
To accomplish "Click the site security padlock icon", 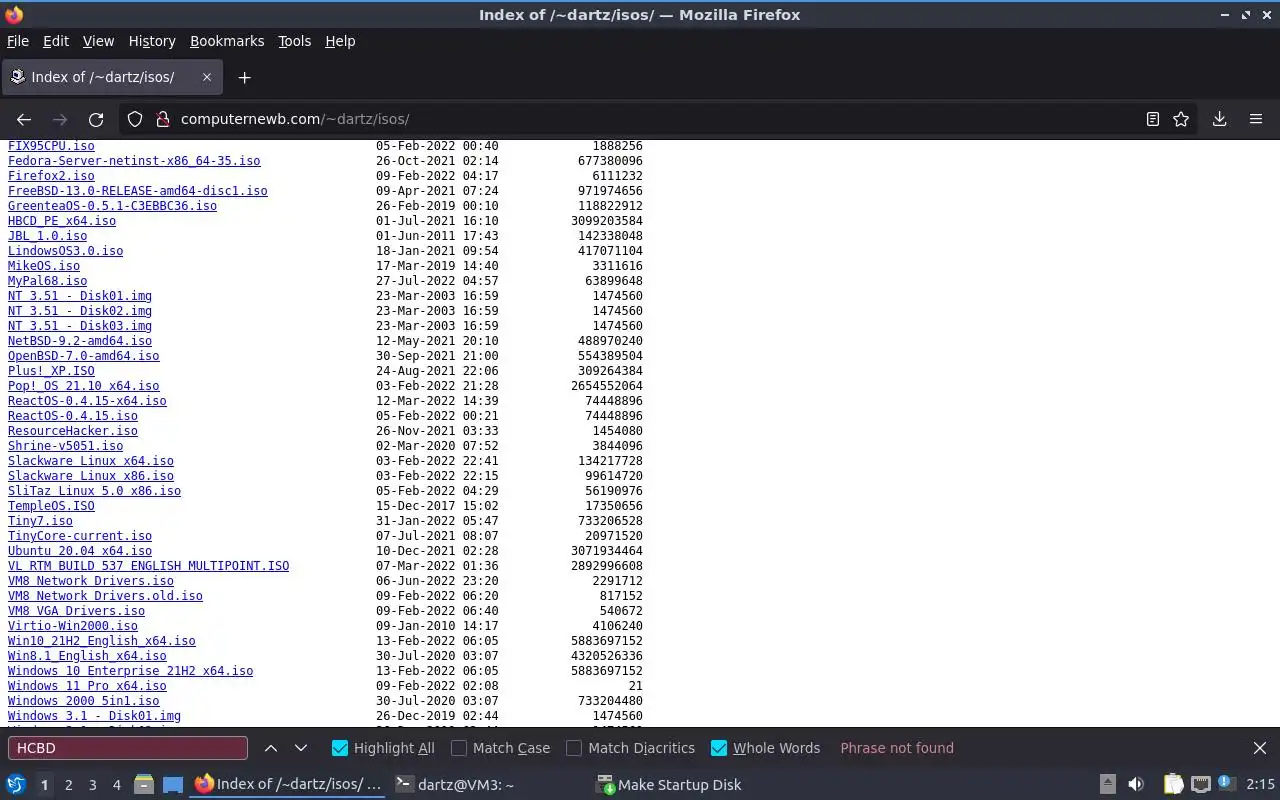I will [x=163, y=119].
